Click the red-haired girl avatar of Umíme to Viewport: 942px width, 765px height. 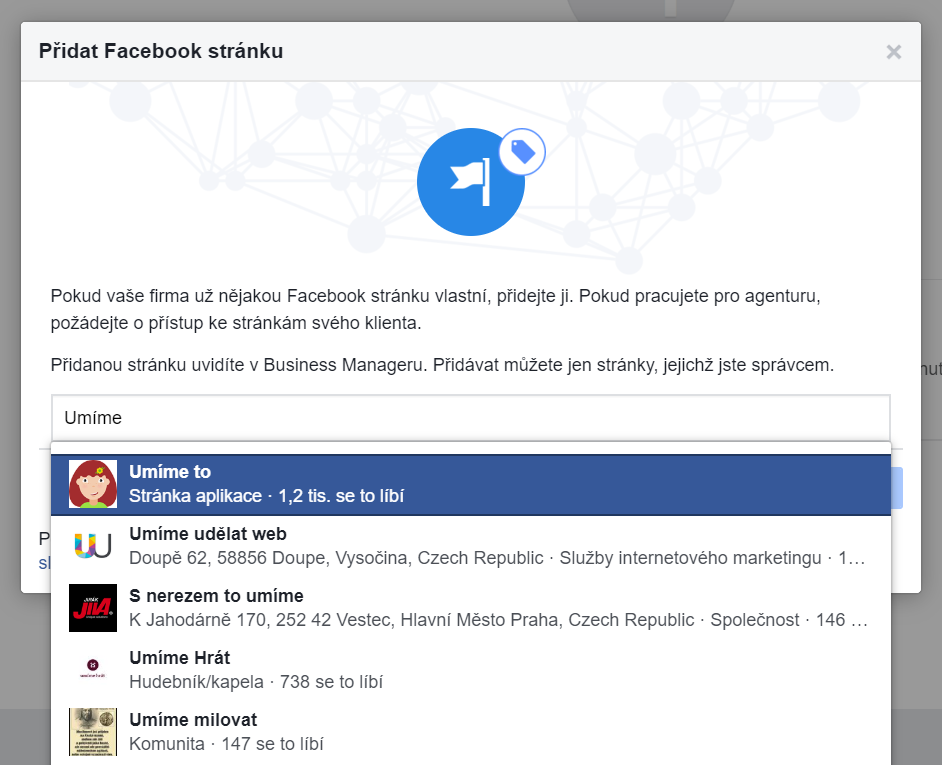coord(93,484)
